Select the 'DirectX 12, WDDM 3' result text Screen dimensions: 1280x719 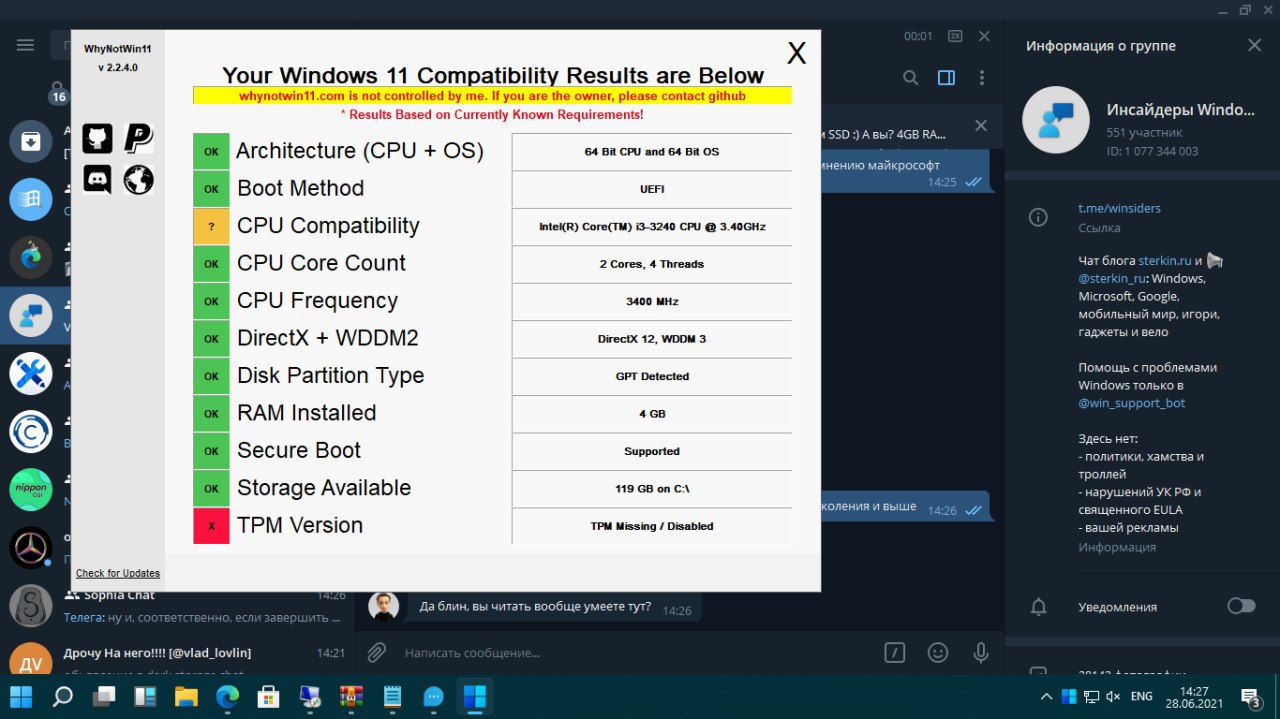coord(652,339)
